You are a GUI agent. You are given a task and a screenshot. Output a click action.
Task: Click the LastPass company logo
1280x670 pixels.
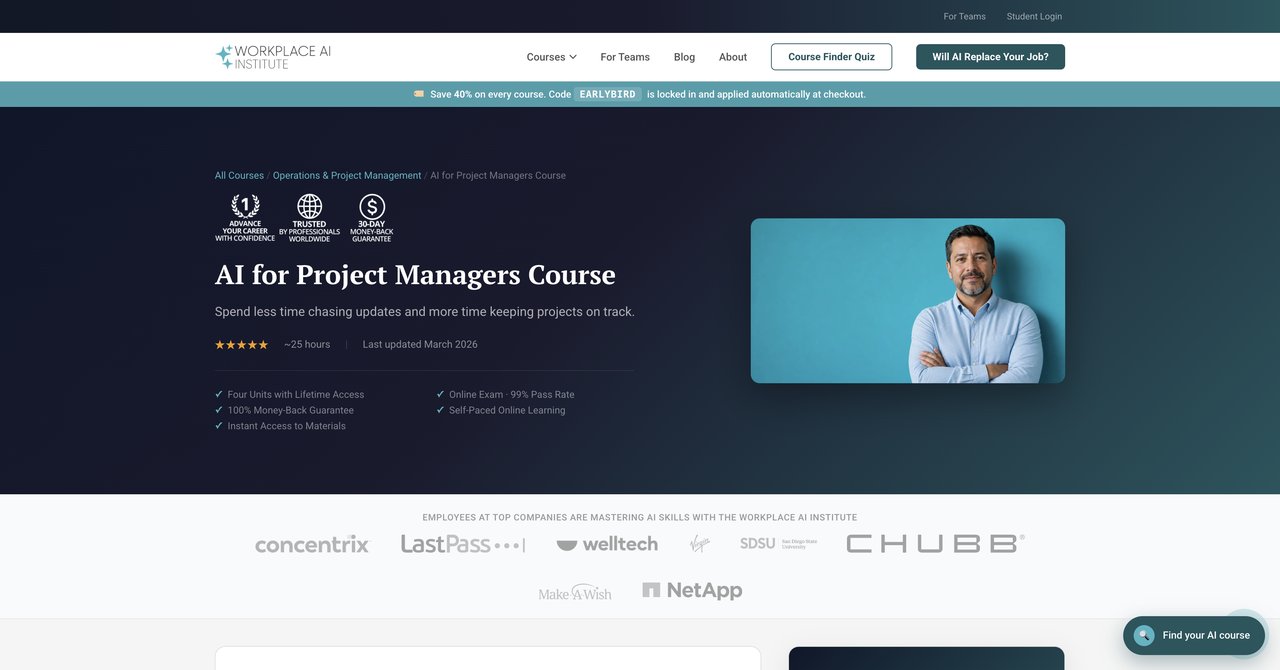(x=462, y=544)
